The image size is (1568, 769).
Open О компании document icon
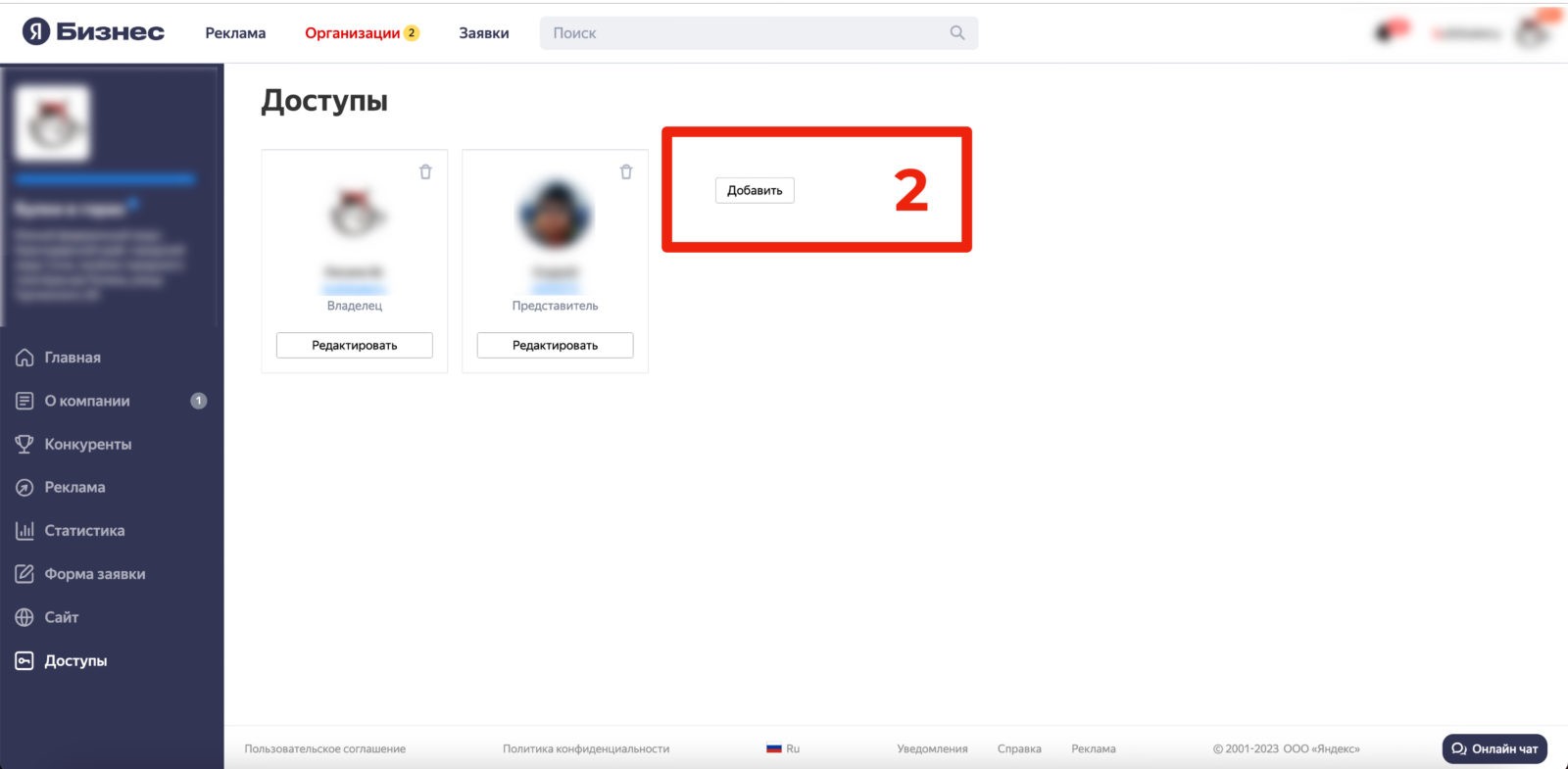click(24, 401)
